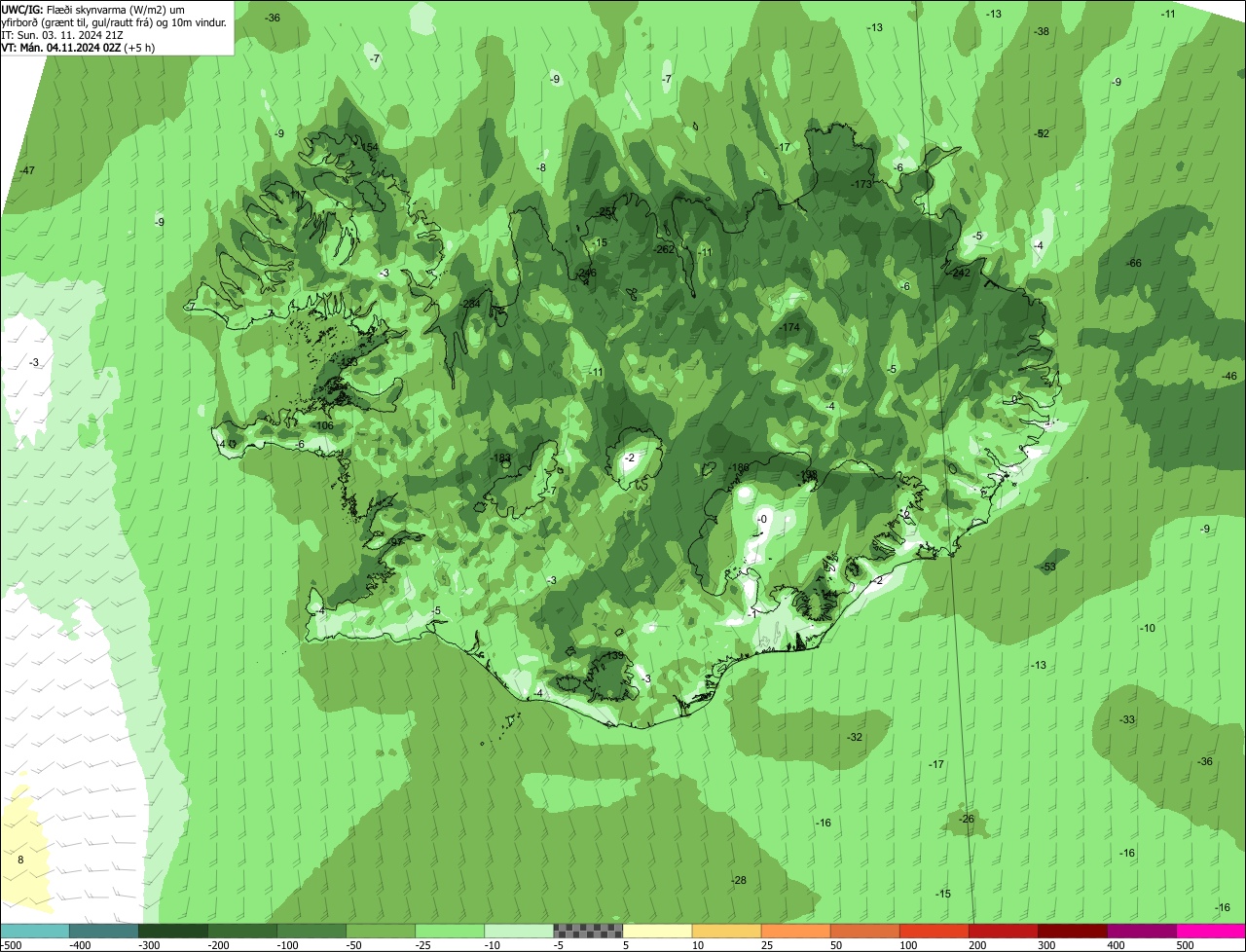Click the '-33' value on the map
The image size is (1246, 952).
1127,719
